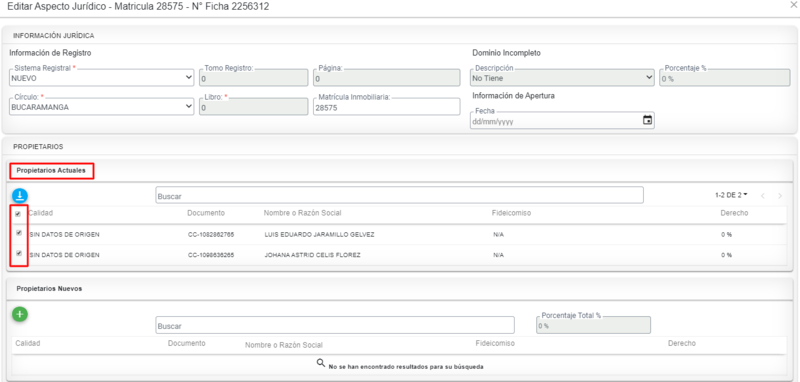Click the Página field
This screenshot has width=800, height=382.
click(386, 78)
